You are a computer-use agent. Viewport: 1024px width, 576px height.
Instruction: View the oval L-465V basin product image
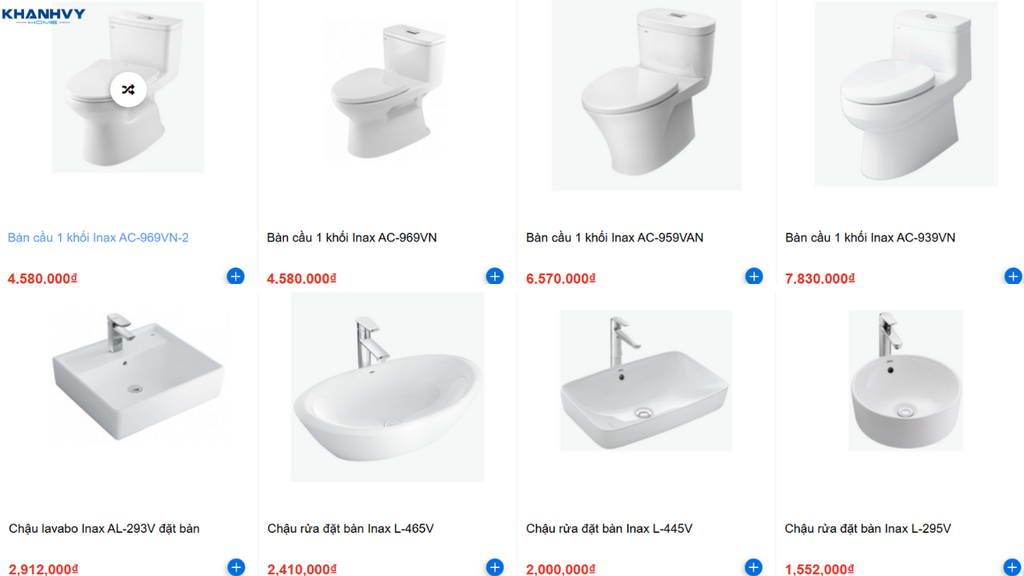pyautogui.click(x=388, y=387)
